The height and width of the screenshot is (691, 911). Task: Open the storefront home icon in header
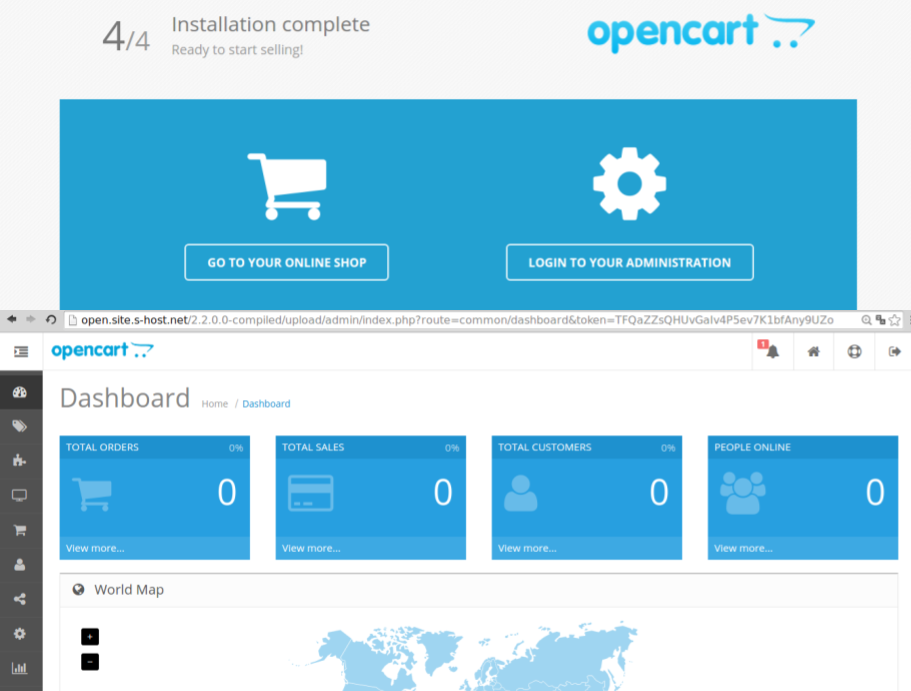point(813,351)
